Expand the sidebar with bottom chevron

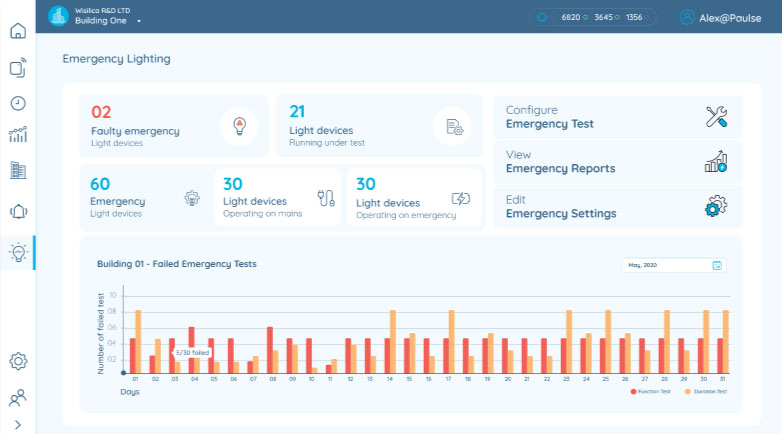[17, 424]
